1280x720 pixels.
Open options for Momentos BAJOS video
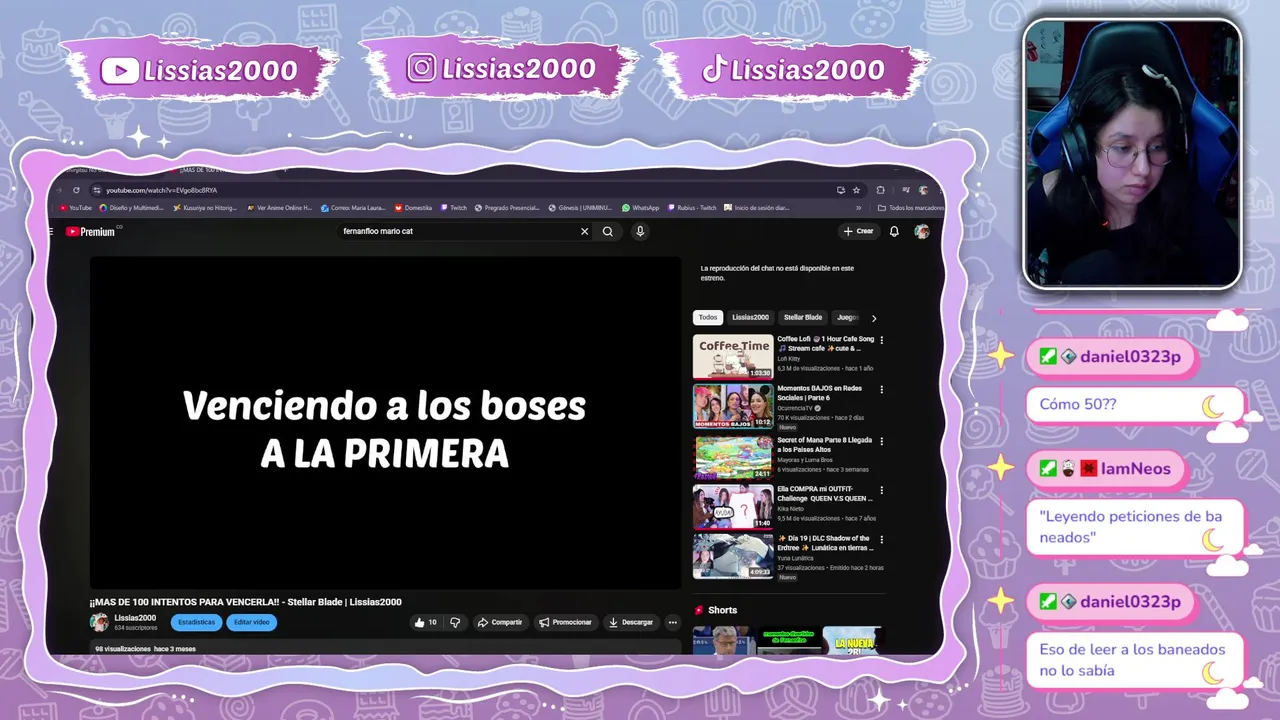pyautogui.click(x=881, y=389)
